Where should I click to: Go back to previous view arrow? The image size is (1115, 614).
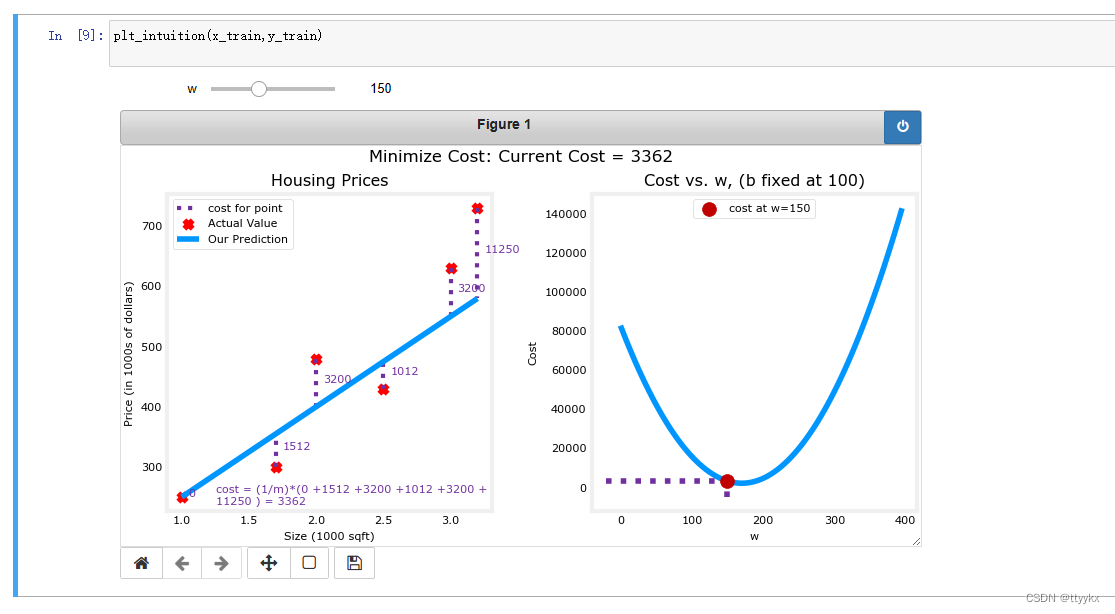pos(182,563)
